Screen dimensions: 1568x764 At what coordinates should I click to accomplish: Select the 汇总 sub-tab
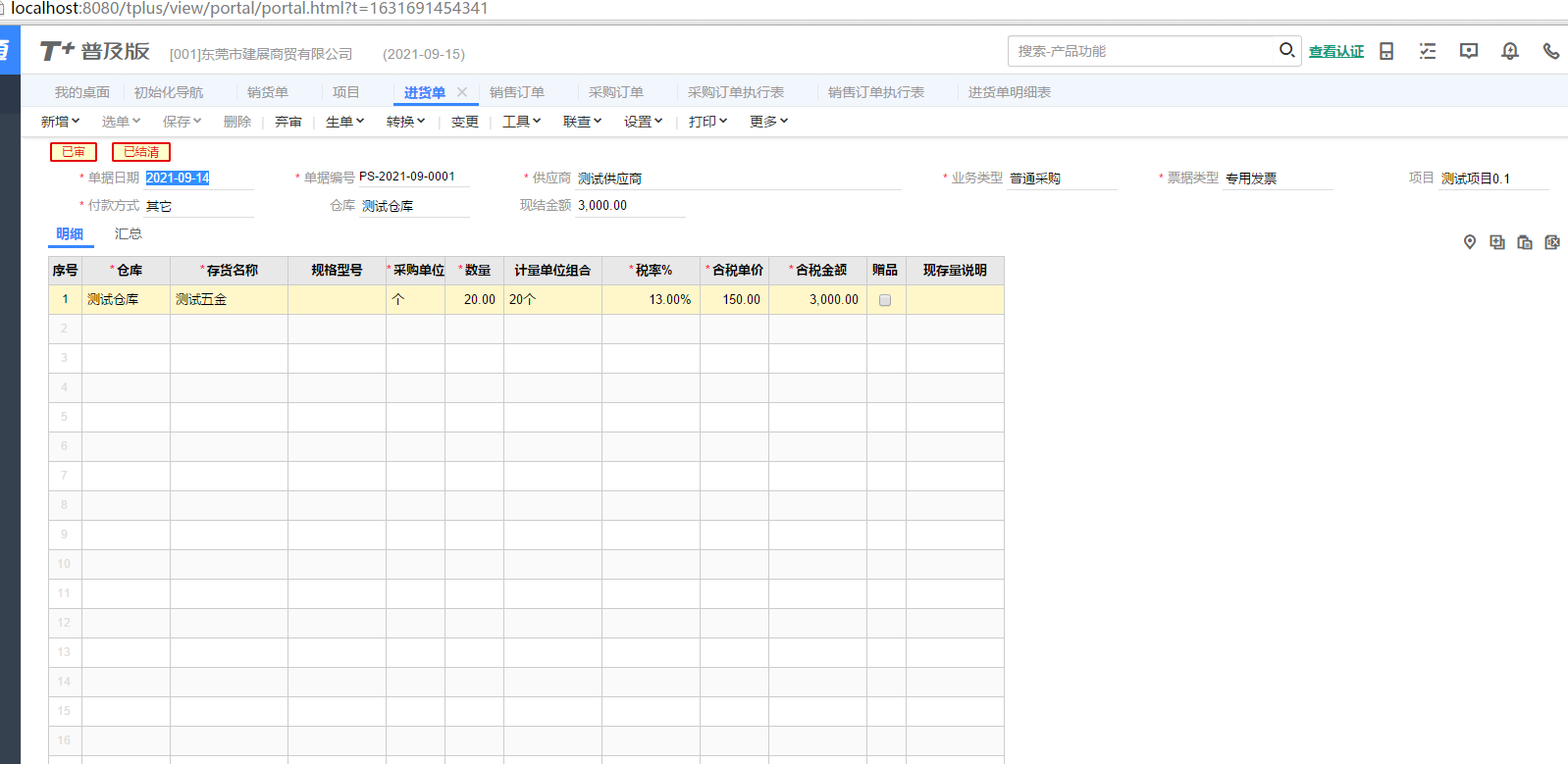pos(129,233)
